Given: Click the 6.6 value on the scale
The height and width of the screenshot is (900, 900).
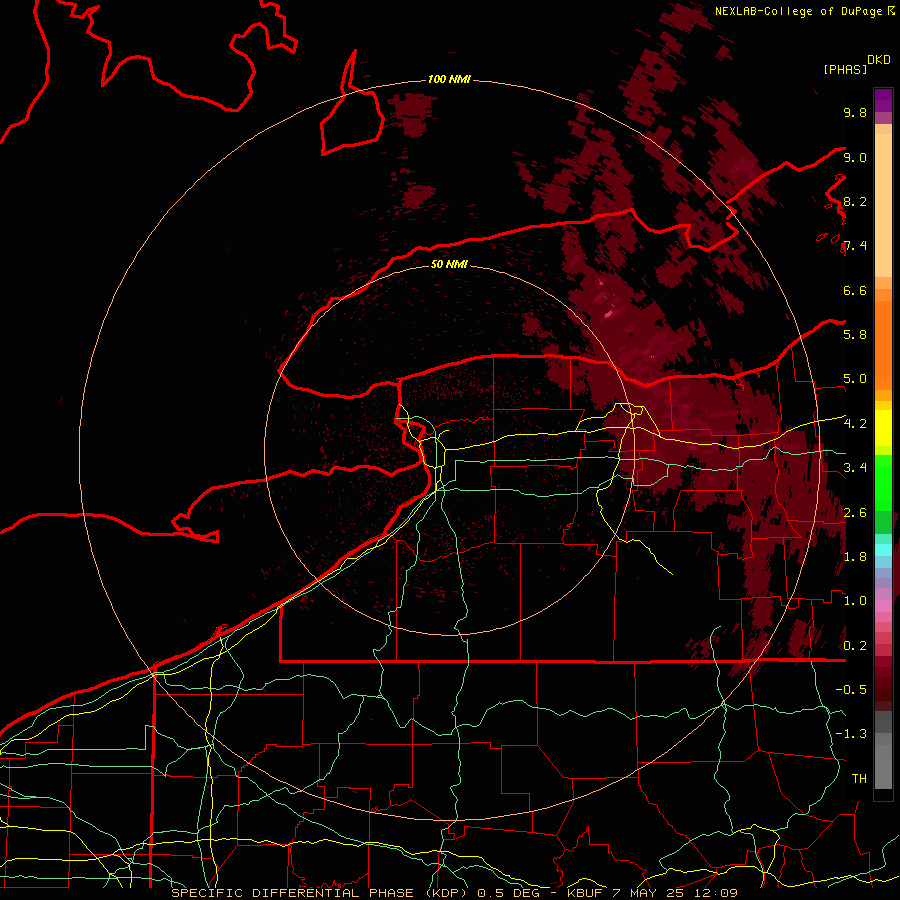Looking at the screenshot, I should [x=855, y=291].
